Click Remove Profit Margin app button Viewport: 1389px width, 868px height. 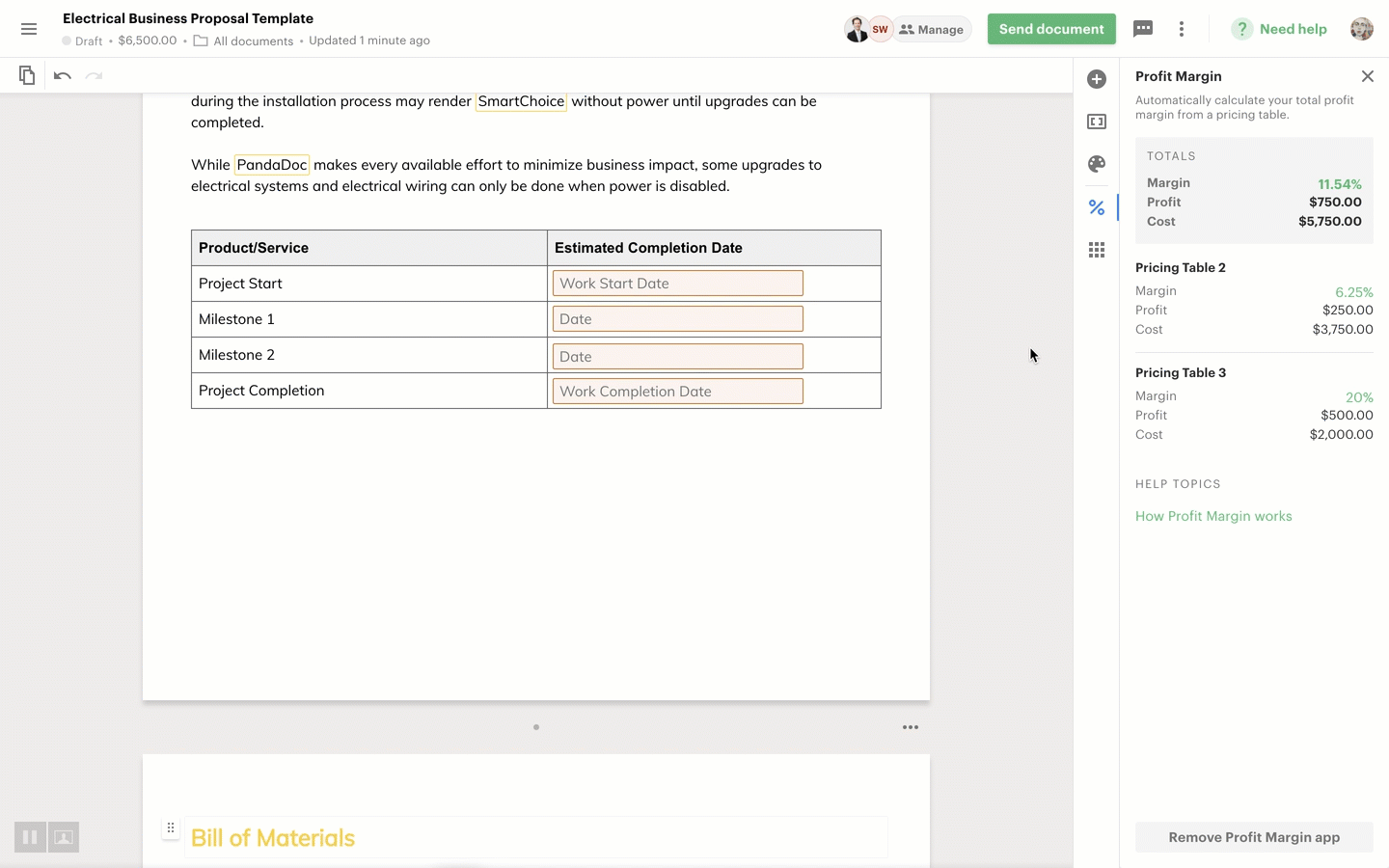(x=1254, y=837)
